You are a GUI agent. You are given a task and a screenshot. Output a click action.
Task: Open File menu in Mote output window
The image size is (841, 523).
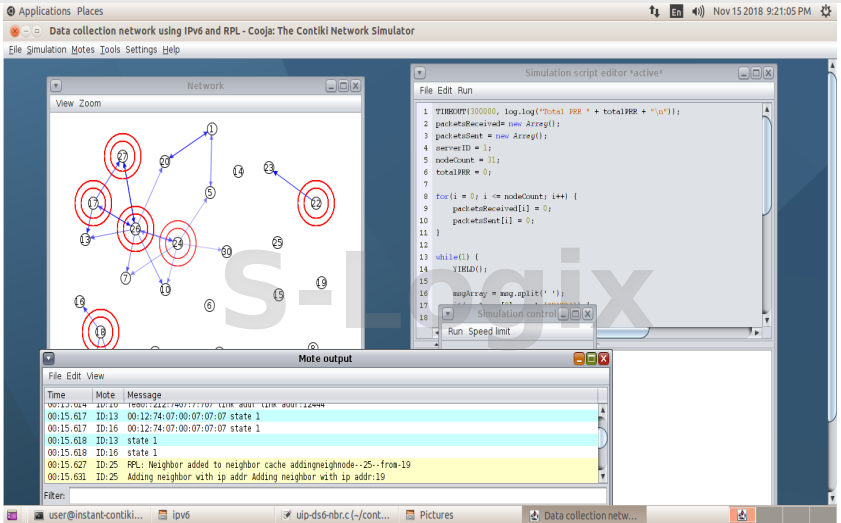point(55,376)
